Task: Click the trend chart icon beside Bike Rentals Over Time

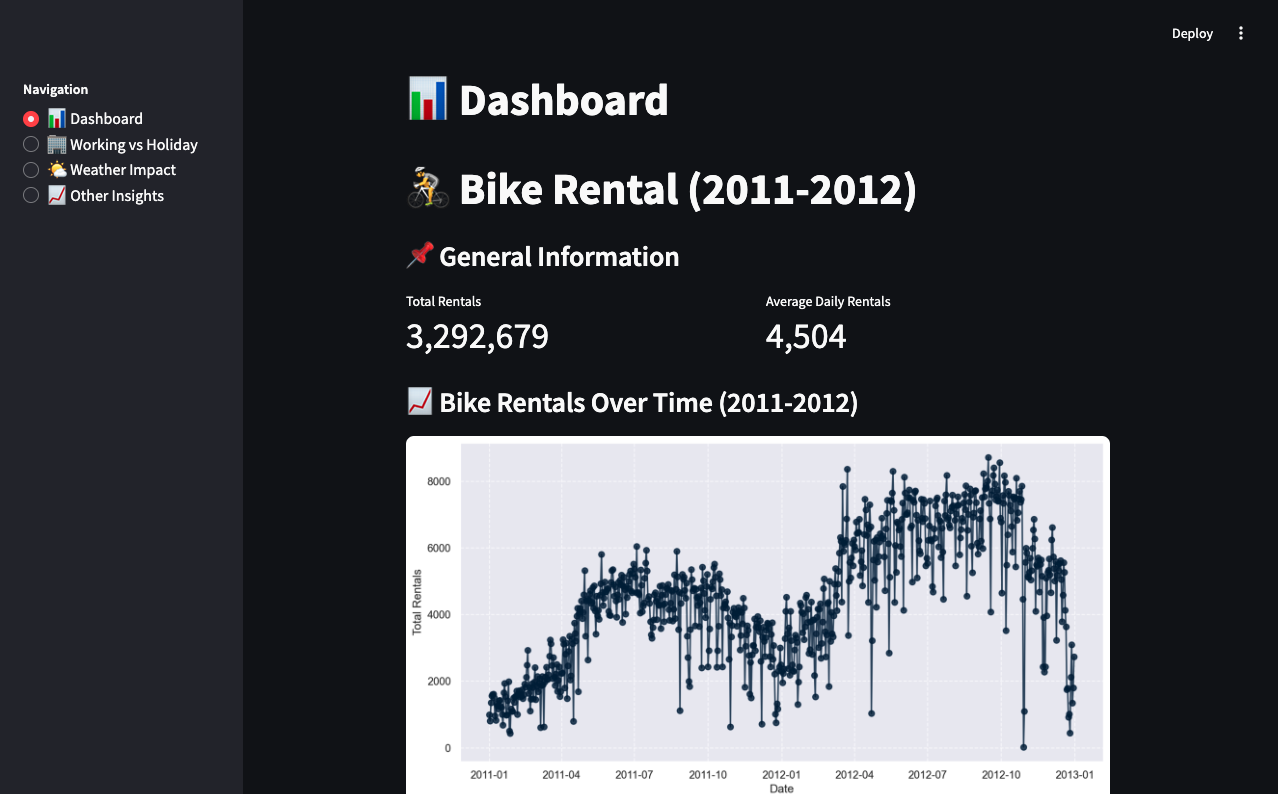Action: click(x=419, y=402)
